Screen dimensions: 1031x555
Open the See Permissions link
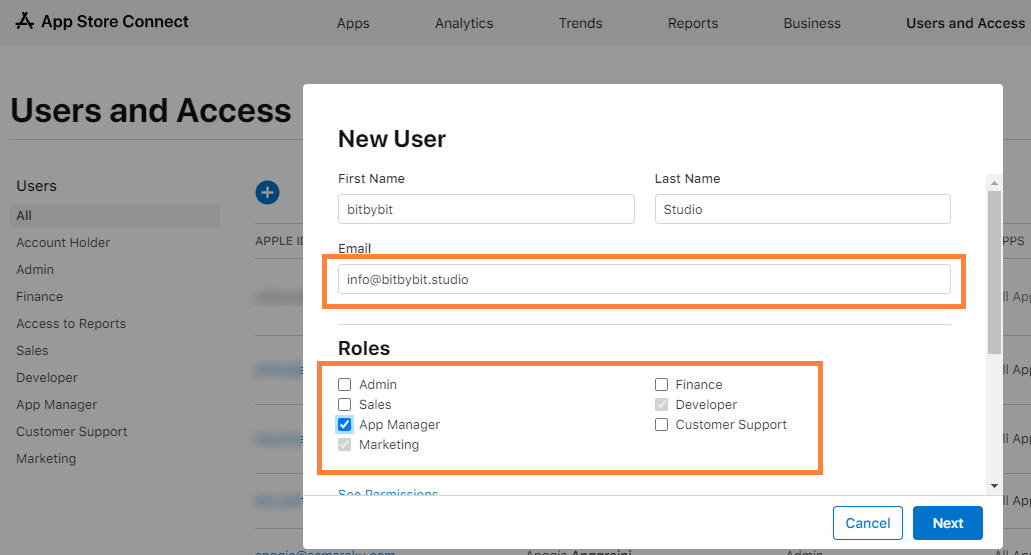click(x=388, y=493)
